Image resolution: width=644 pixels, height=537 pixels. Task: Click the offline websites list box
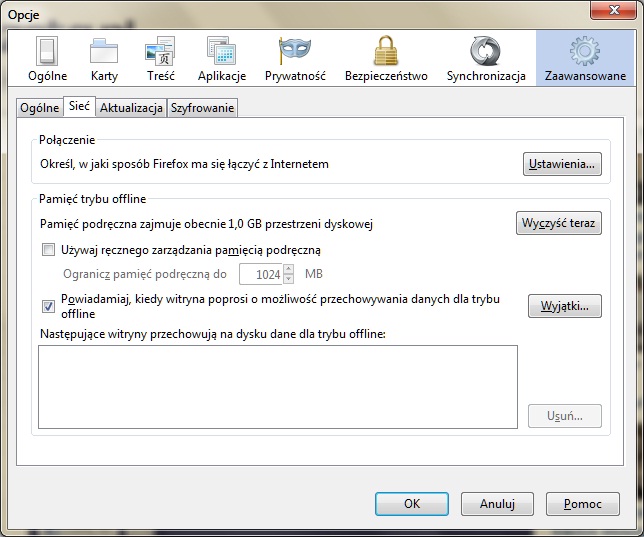278,387
